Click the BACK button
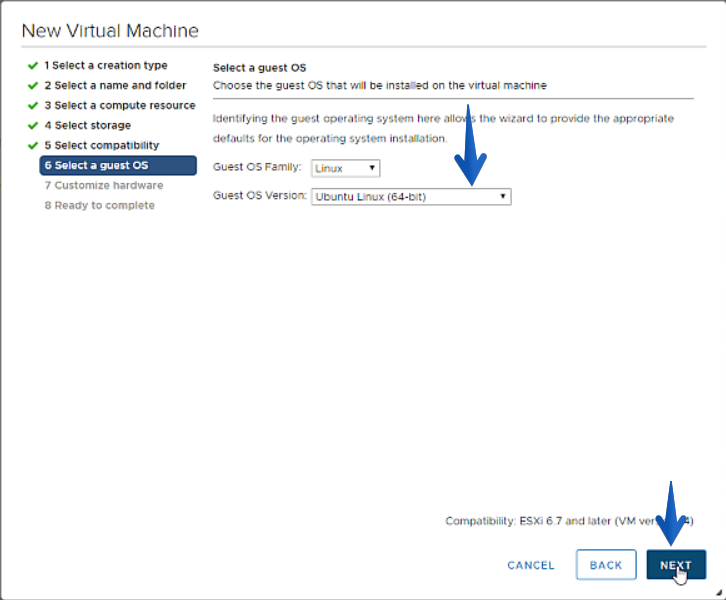Viewport: 726px width, 600px height. click(606, 564)
